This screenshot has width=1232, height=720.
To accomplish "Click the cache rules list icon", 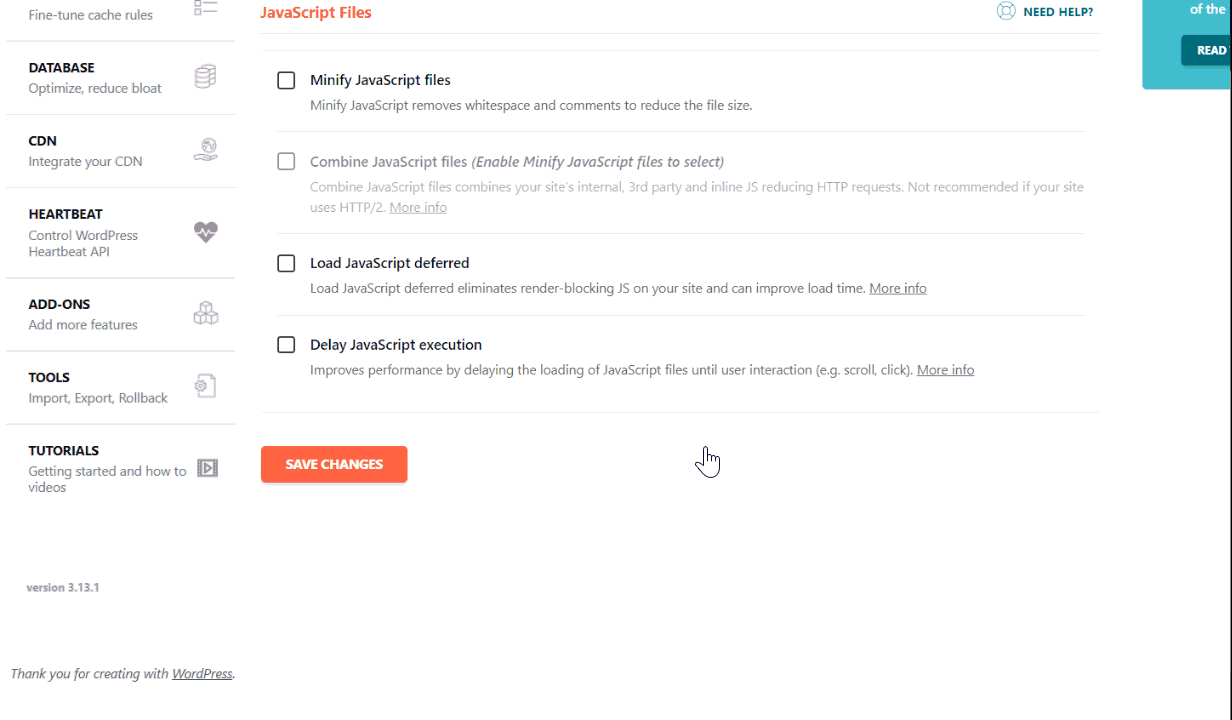I will 205,7.
